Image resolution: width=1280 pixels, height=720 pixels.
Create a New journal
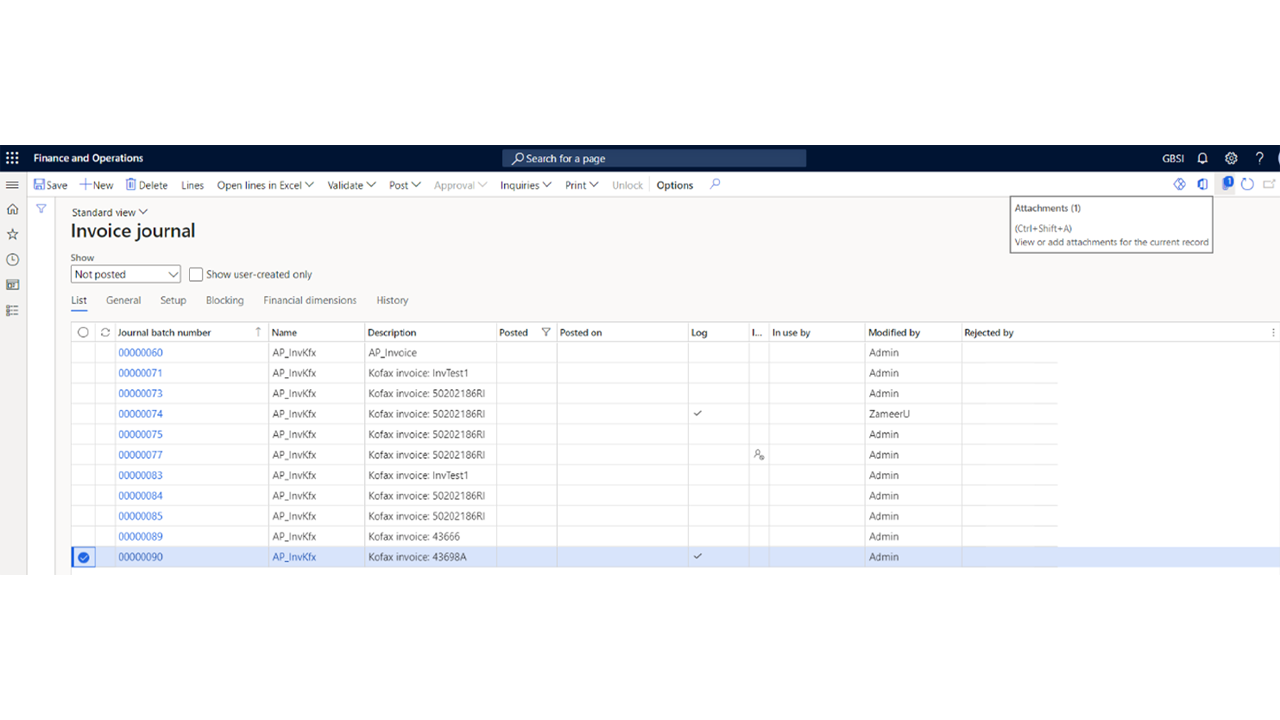[97, 185]
